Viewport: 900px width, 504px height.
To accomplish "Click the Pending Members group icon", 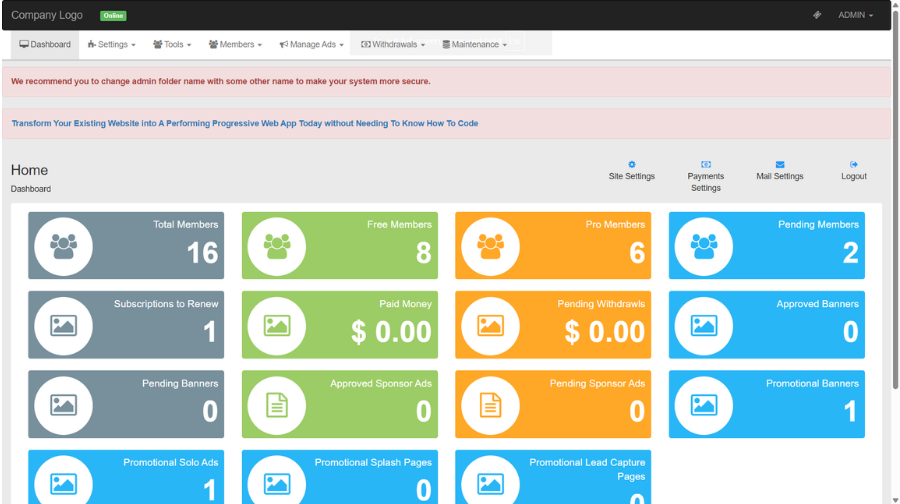I will (x=704, y=246).
